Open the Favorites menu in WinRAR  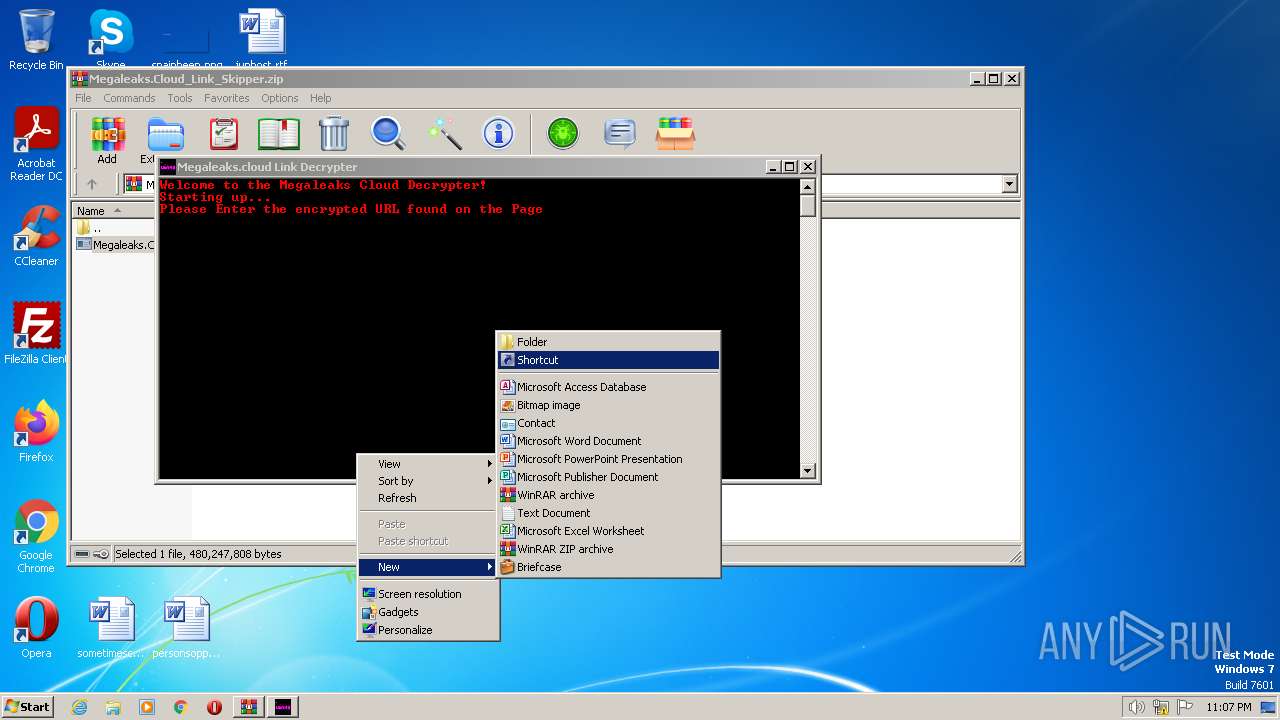(227, 98)
